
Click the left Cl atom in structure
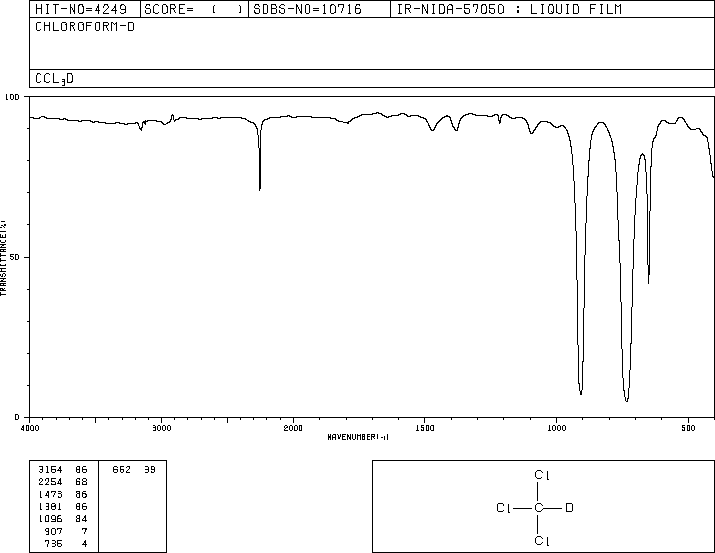click(x=503, y=507)
